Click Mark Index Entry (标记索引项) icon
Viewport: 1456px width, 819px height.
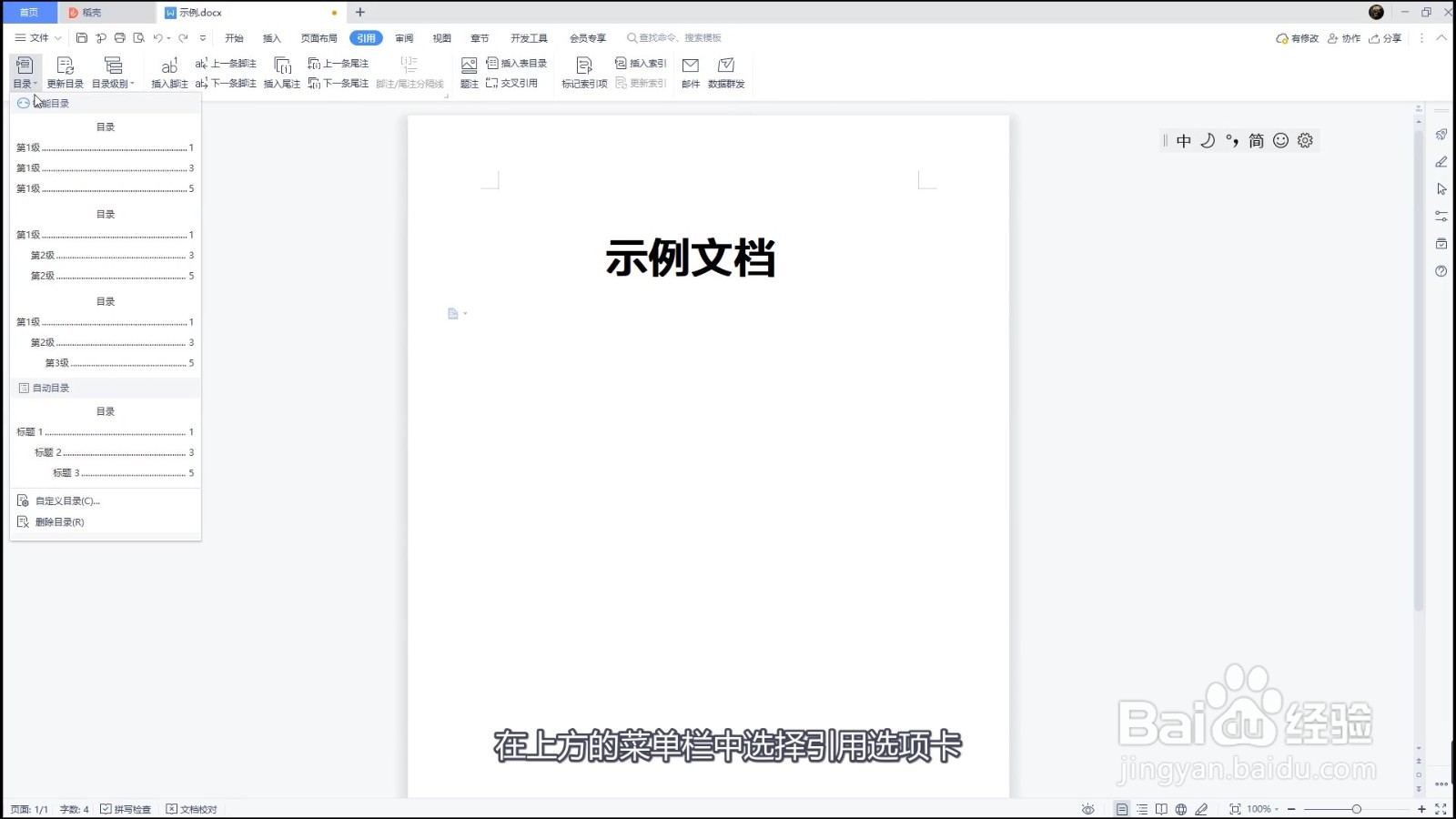pos(584,73)
